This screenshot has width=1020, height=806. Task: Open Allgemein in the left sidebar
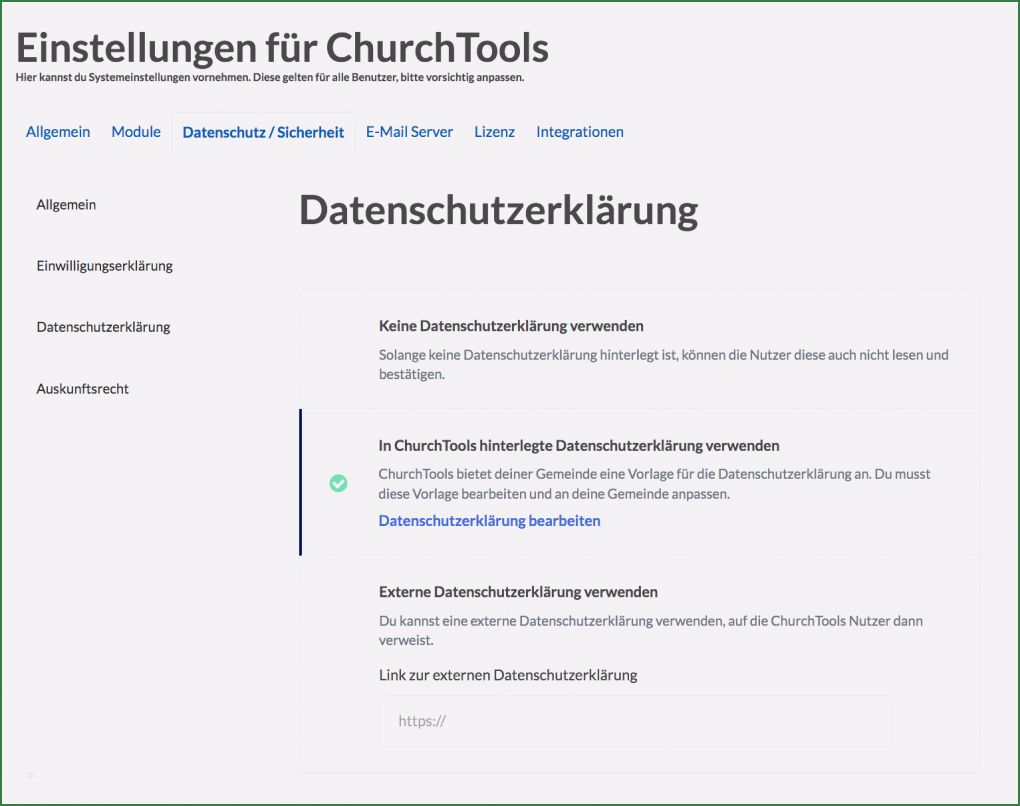(x=66, y=204)
